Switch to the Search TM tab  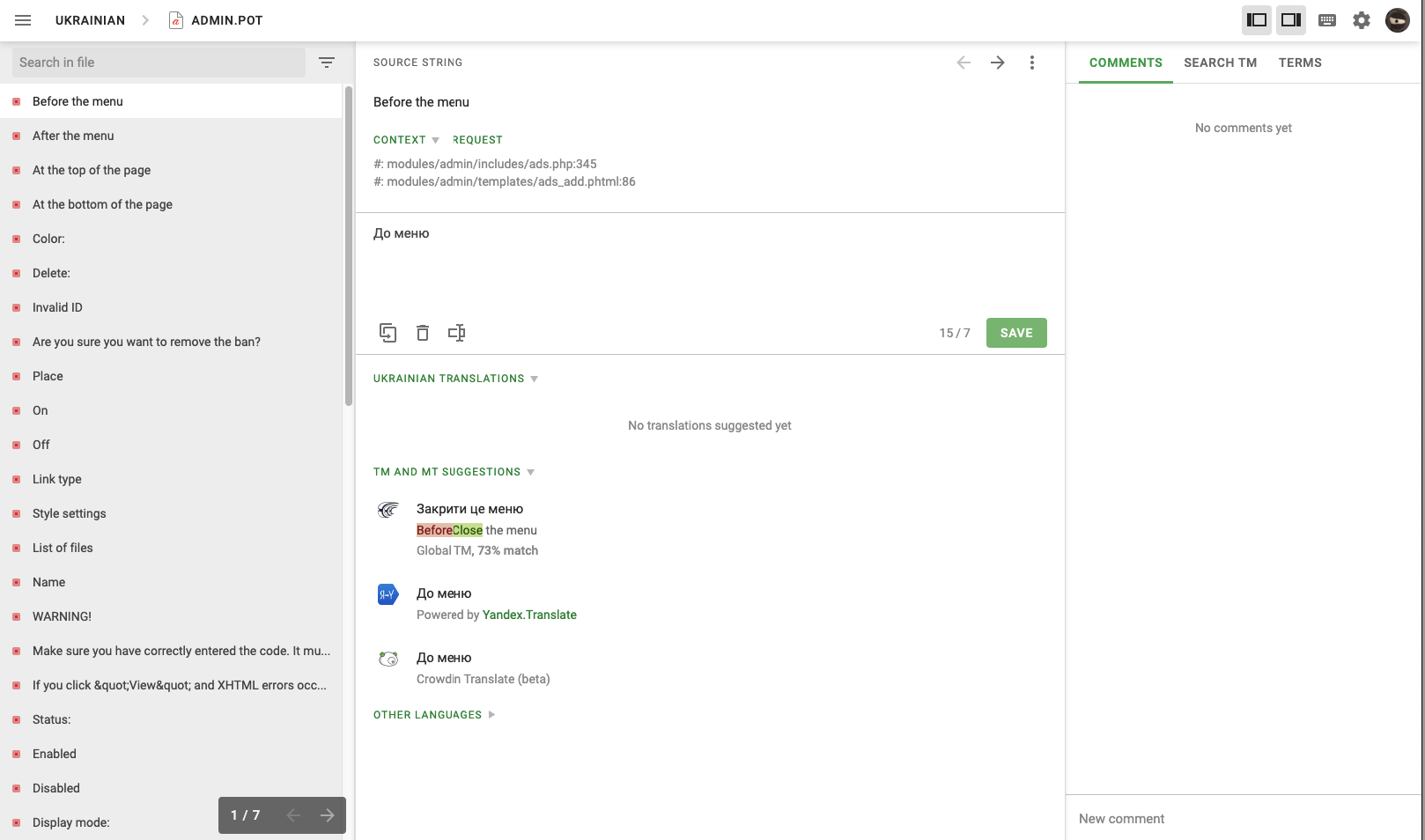click(1220, 63)
